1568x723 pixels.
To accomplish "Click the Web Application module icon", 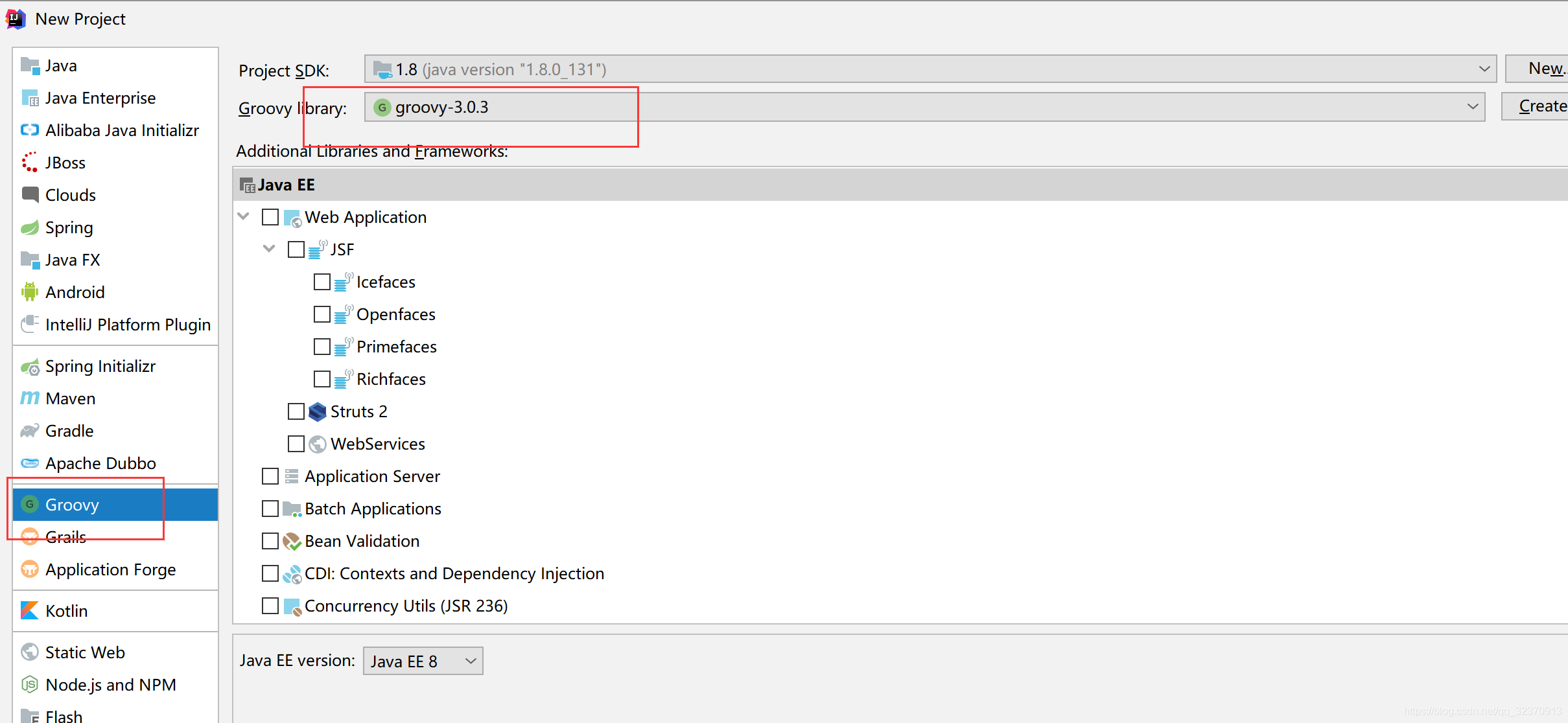I will [293, 218].
